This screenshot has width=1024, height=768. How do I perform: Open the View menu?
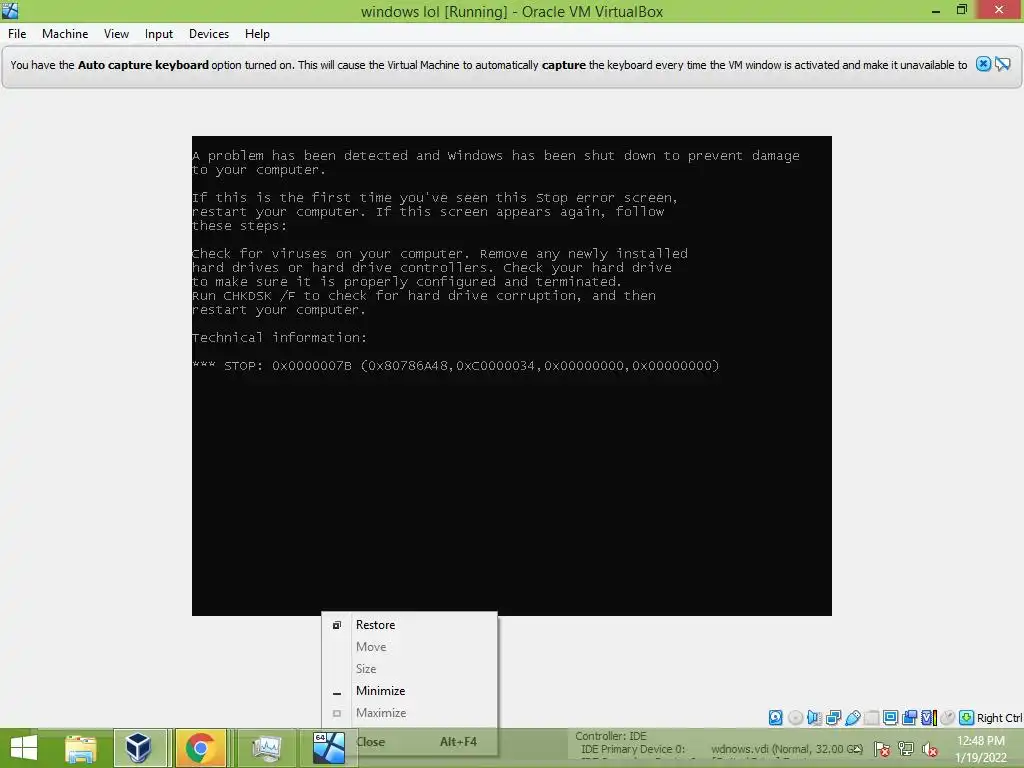coord(116,34)
